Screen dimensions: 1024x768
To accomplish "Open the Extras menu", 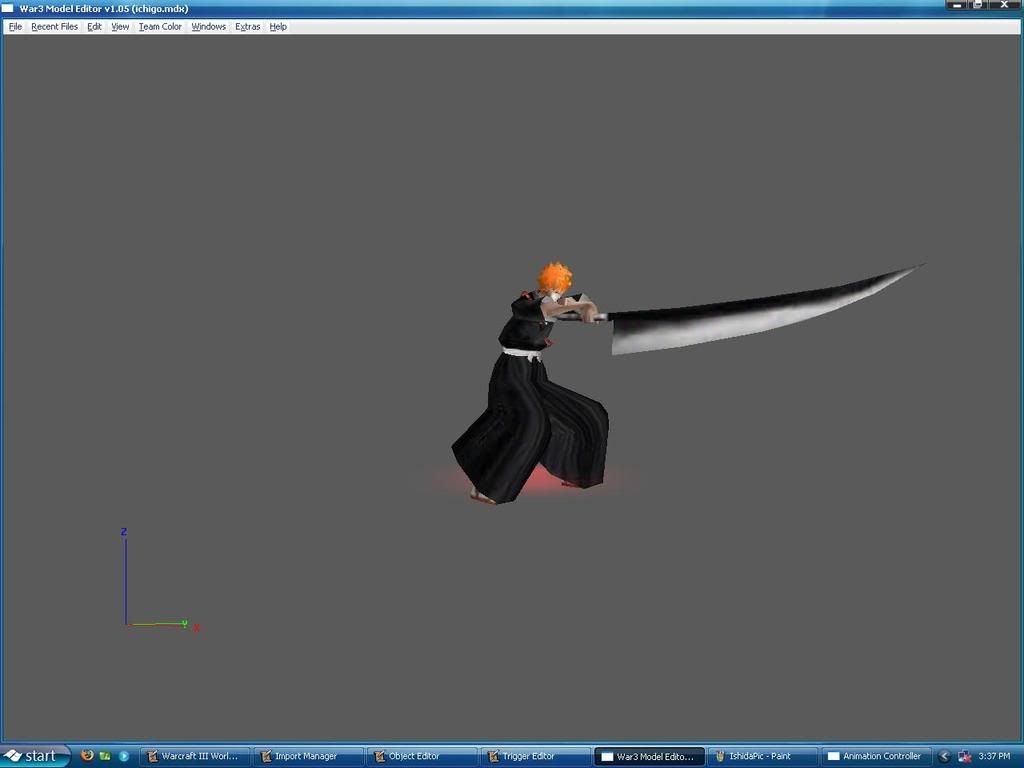I will [248, 27].
